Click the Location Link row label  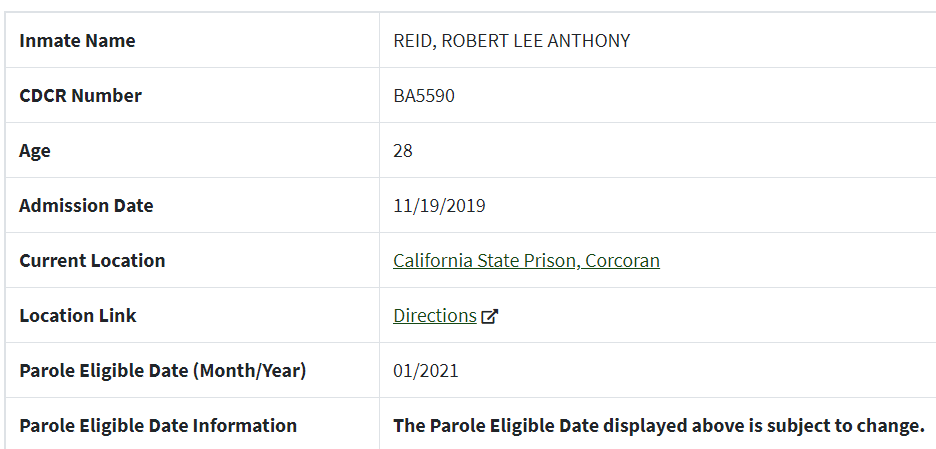78,316
